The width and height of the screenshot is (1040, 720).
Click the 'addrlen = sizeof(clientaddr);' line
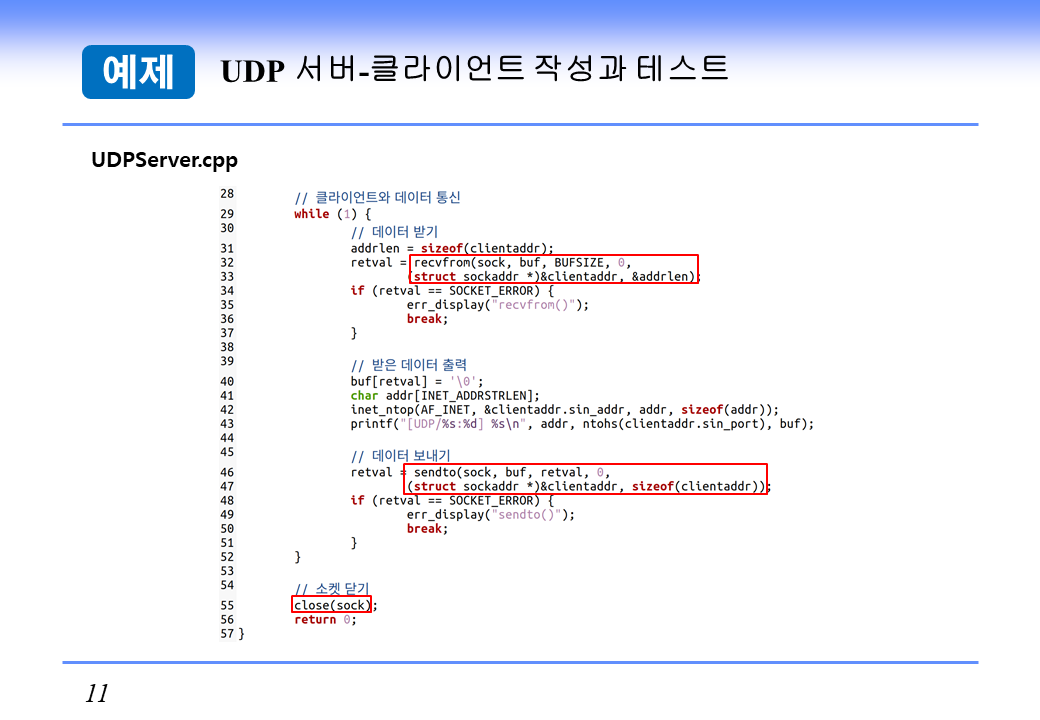click(452, 249)
